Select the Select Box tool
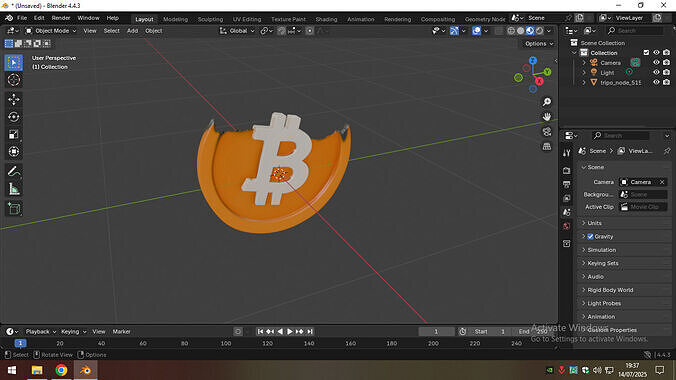Screen dimensions: 676x380 tap(14, 63)
